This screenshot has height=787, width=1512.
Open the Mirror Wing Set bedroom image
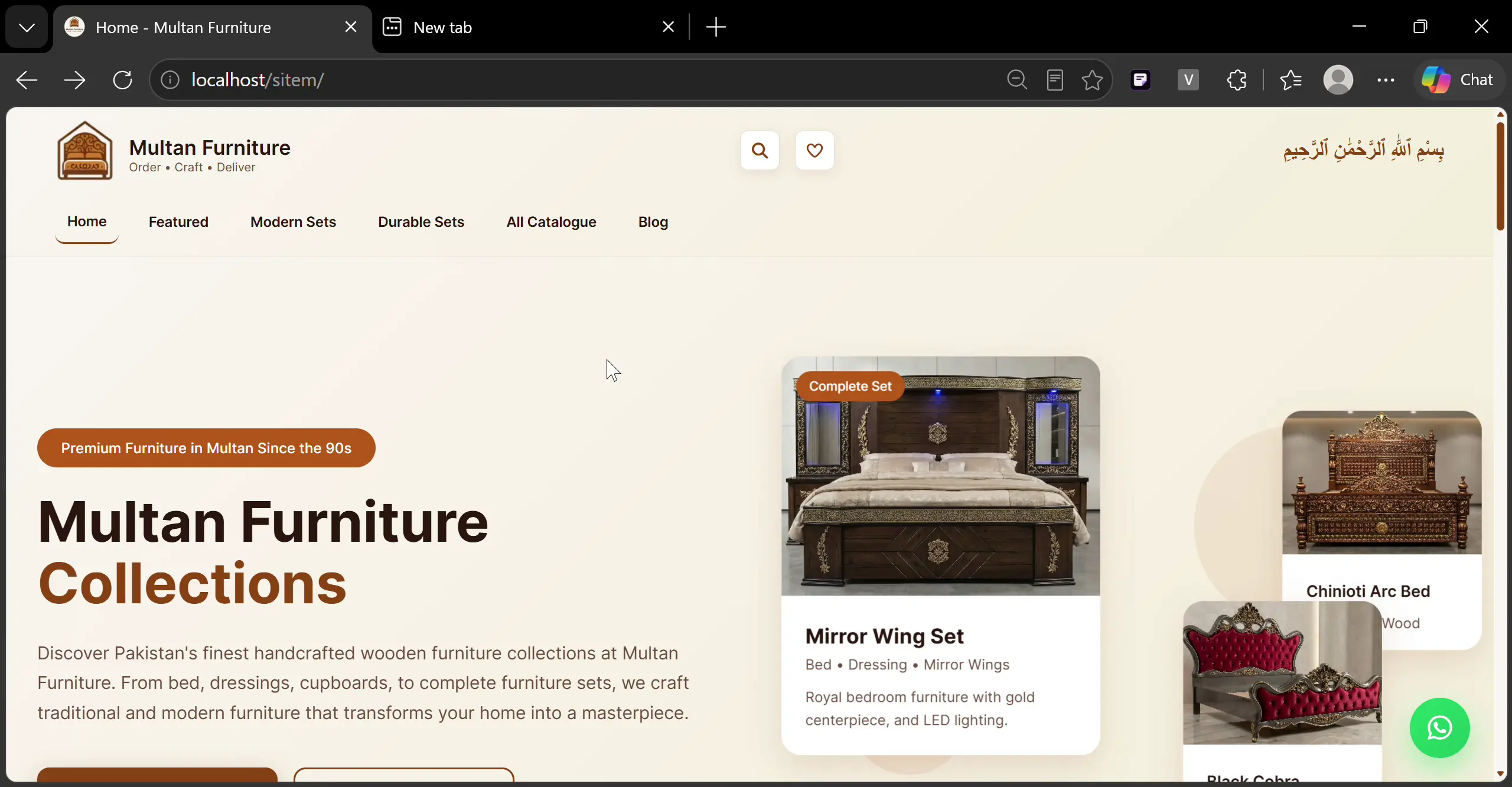tap(940, 476)
